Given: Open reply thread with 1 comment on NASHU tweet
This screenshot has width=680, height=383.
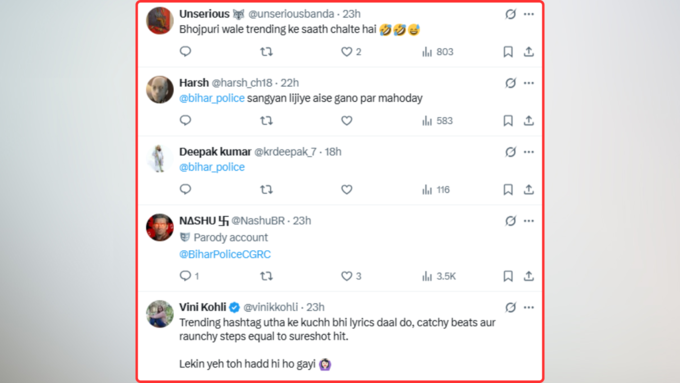Looking at the screenshot, I should pyautogui.click(x=189, y=276).
